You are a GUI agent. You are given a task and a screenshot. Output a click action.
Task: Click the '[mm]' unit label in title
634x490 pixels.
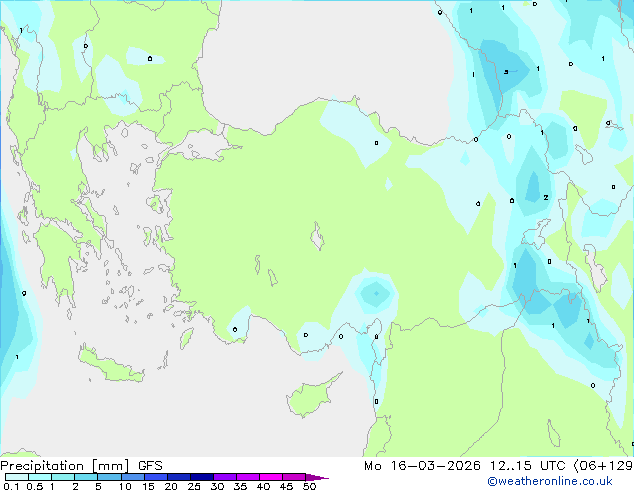[111, 466]
